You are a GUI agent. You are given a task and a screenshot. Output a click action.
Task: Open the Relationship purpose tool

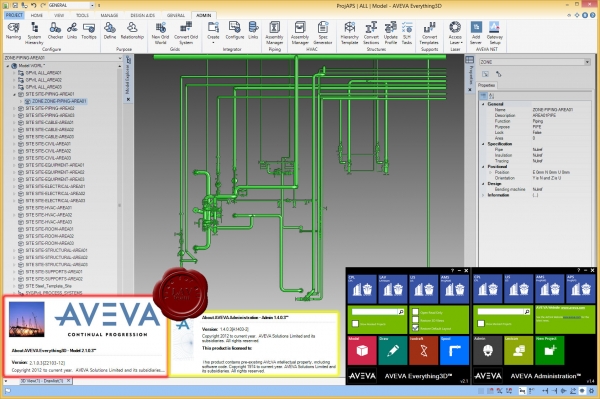pyautogui.click(x=132, y=31)
